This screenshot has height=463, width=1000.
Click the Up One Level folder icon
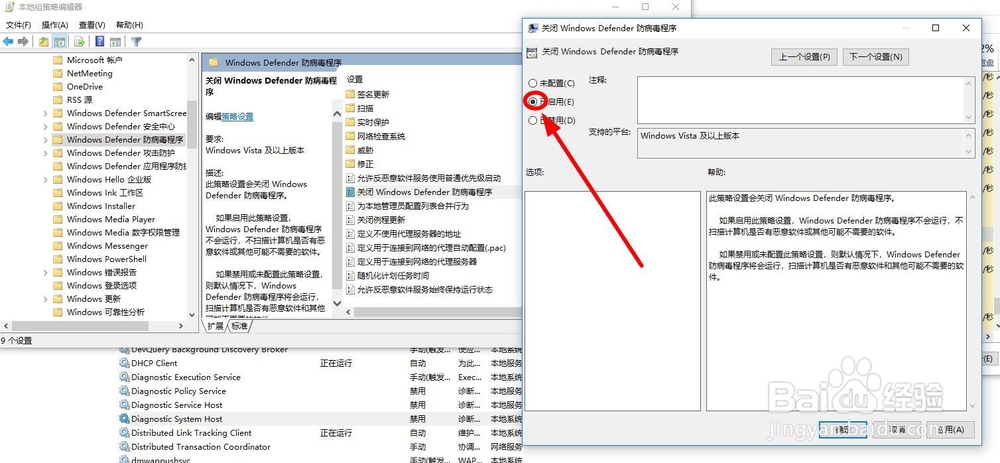pyautogui.click(x=43, y=41)
